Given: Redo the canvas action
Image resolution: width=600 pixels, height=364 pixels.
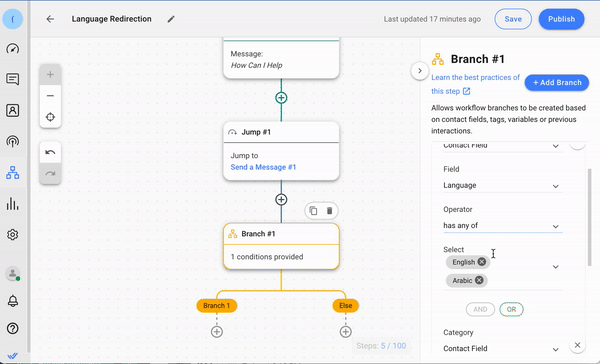Looking at the screenshot, I should 50,174.
